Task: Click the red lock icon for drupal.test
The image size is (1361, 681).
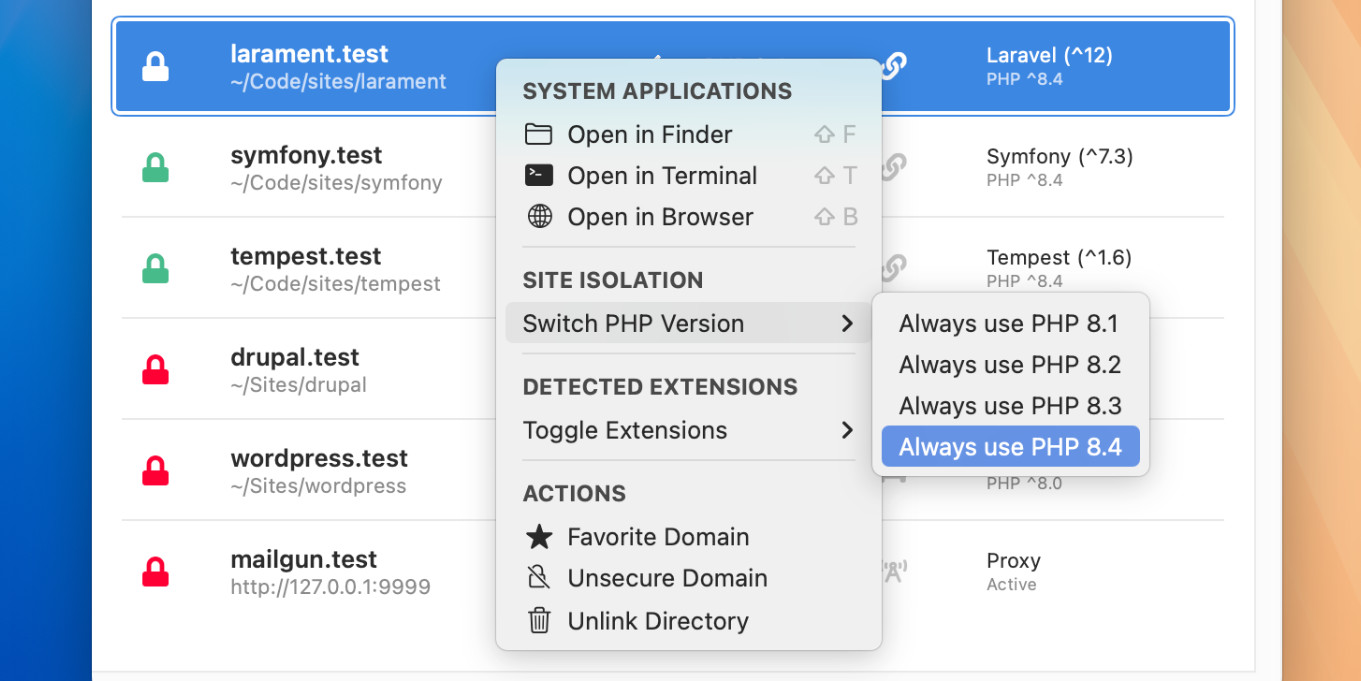Action: pos(155,370)
